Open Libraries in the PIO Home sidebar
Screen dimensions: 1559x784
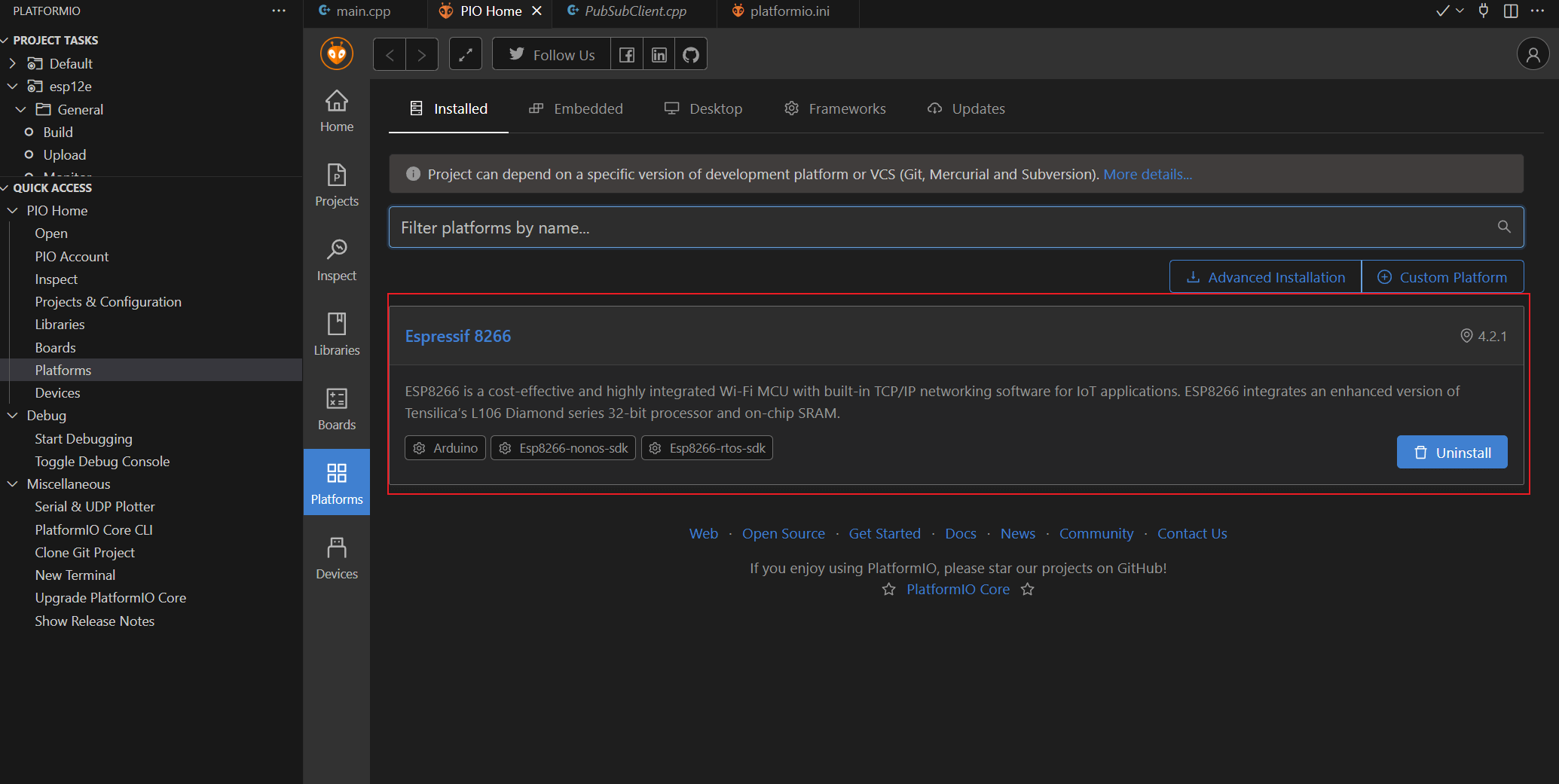click(336, 334)
